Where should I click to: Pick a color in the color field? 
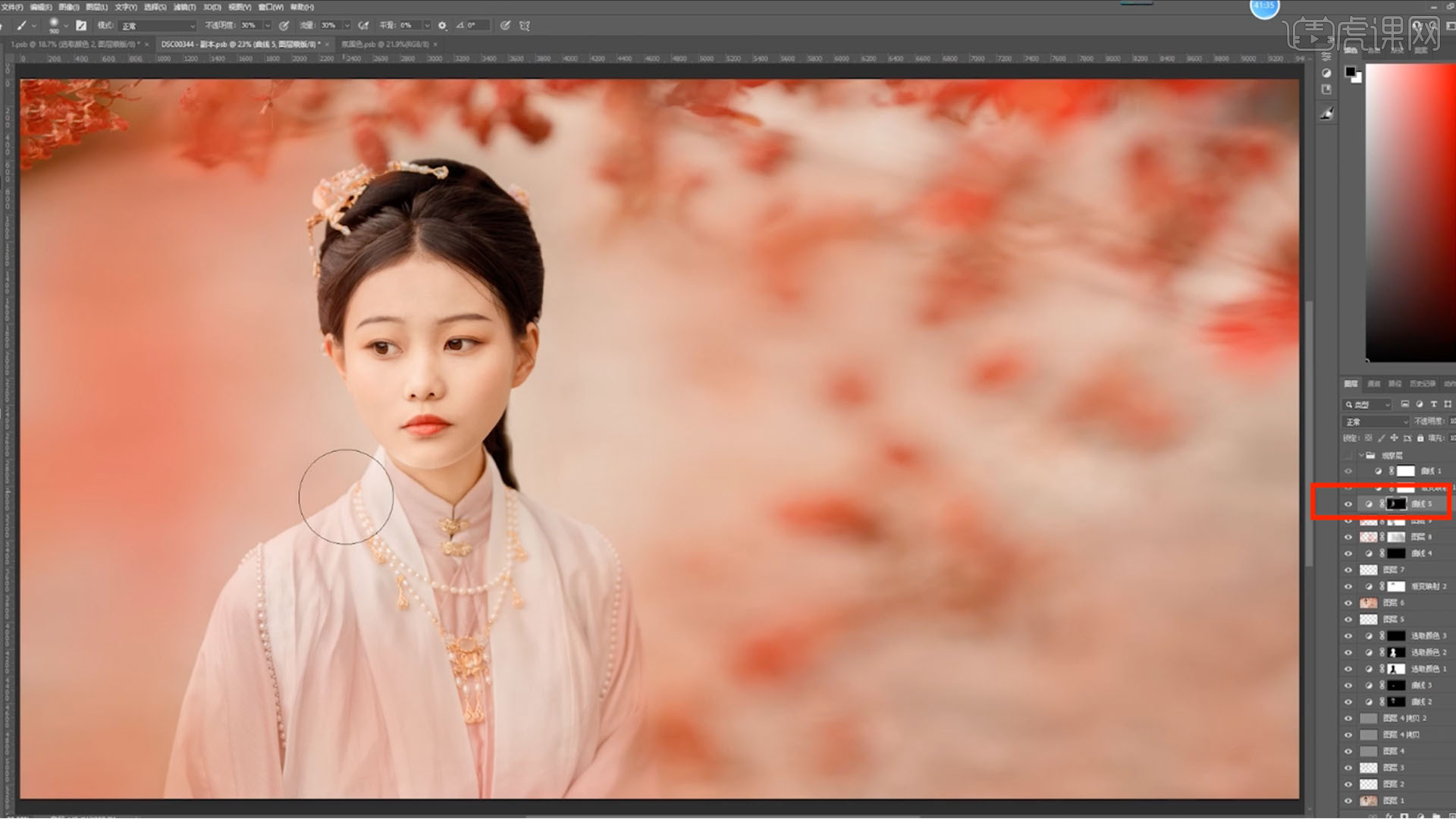1410,212
